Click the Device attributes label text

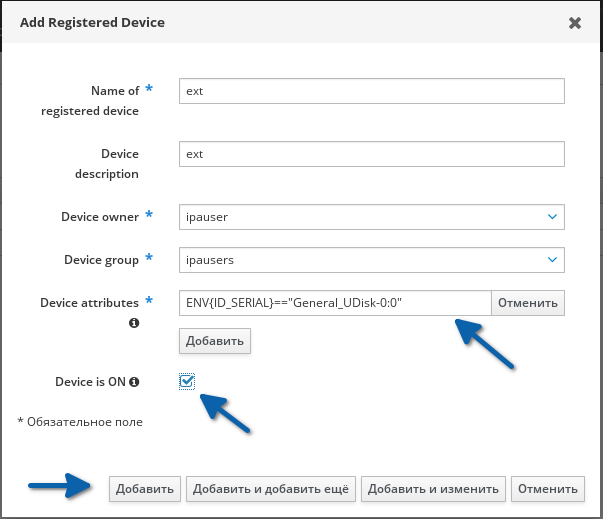[90, 302]
